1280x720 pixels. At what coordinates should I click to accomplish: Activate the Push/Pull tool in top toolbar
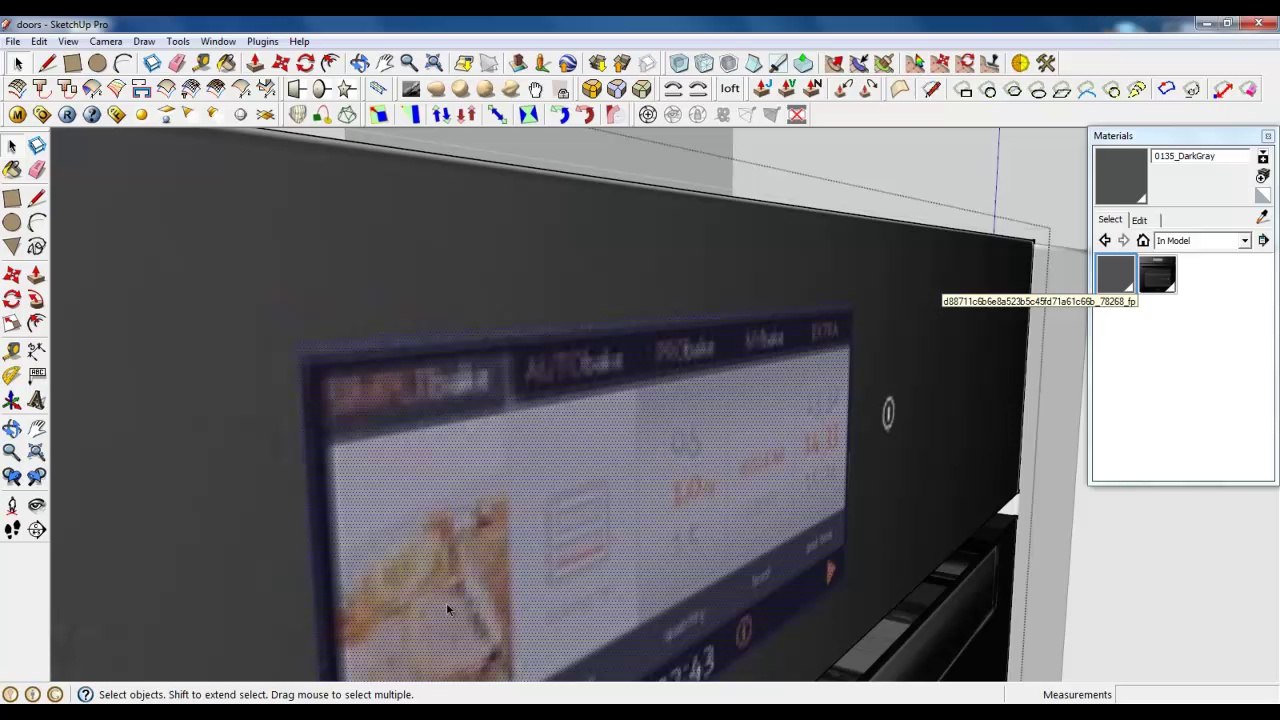pos(256,64)
